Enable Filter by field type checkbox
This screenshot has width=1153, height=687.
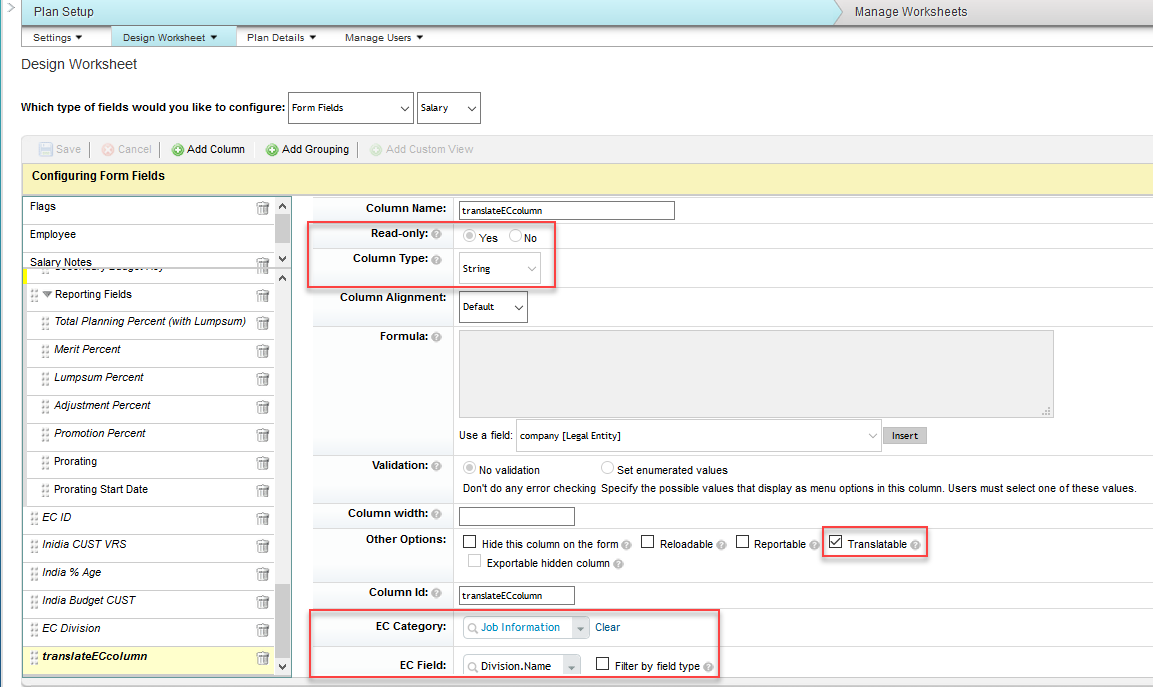tap(602, 663)
